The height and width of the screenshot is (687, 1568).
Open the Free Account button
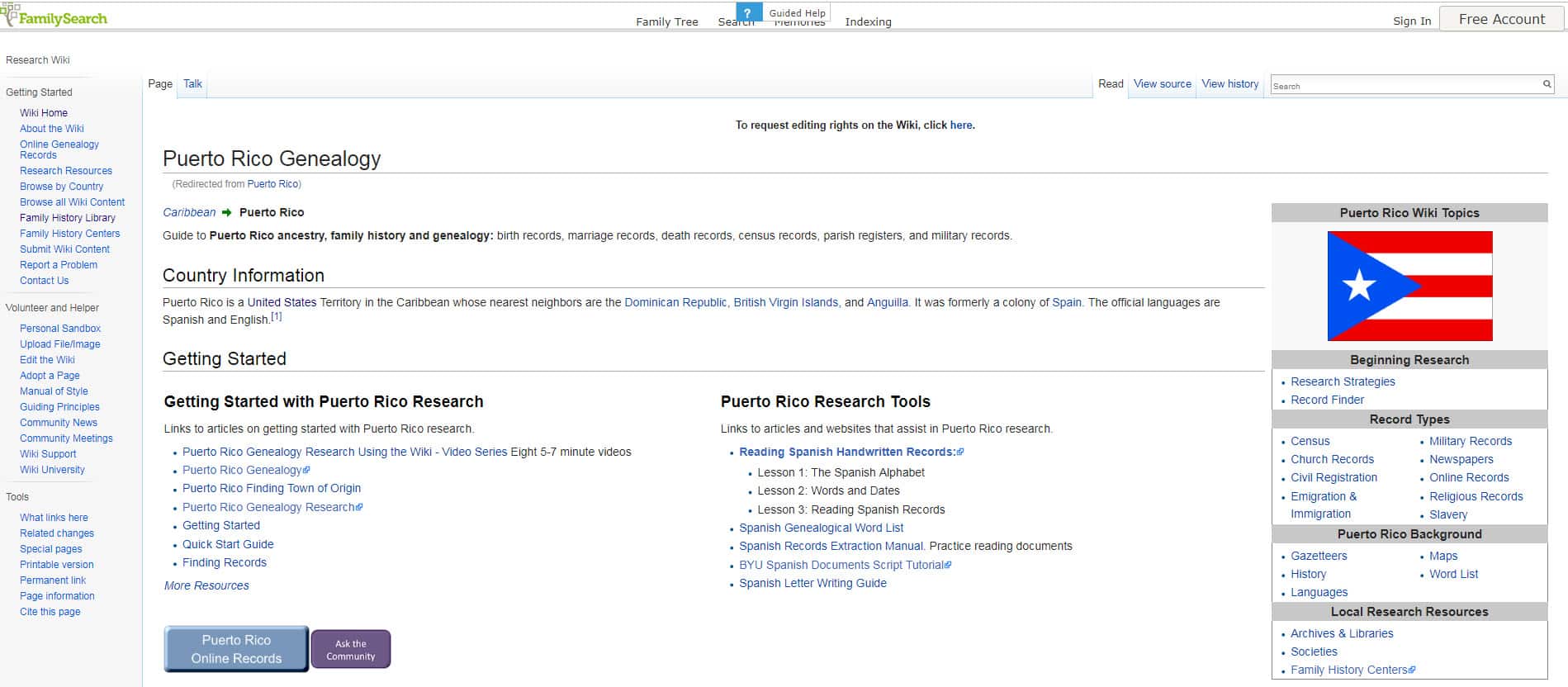(x=1501, y=19)
